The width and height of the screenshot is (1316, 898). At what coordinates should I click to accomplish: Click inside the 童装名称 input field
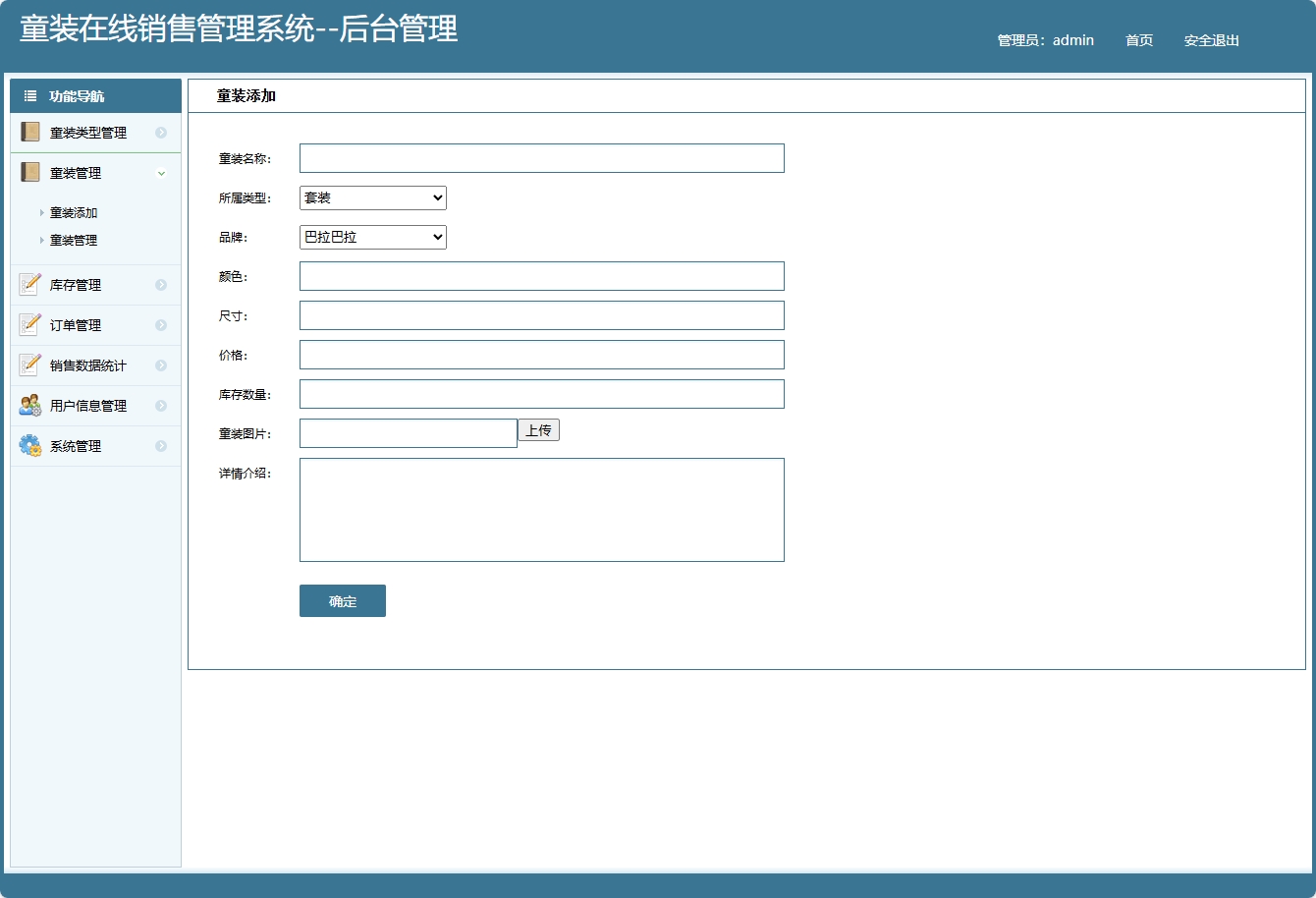click(x=541, y=157)
